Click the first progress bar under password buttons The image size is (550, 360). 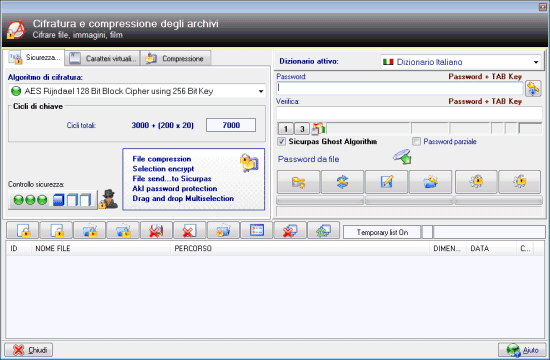[x=320, y=200]
